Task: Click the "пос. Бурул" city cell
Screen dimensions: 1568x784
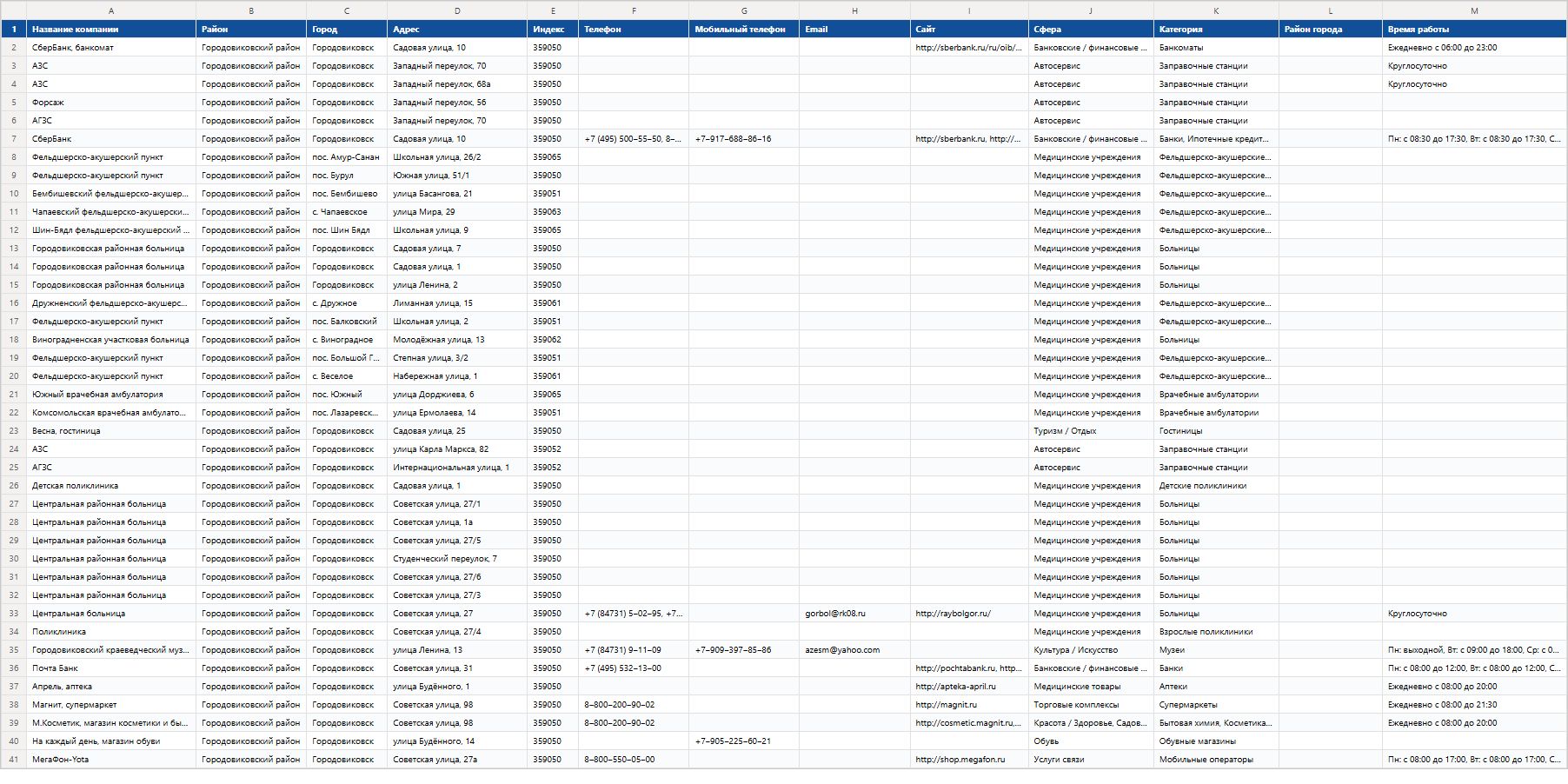Action: (x=347, y=176)
